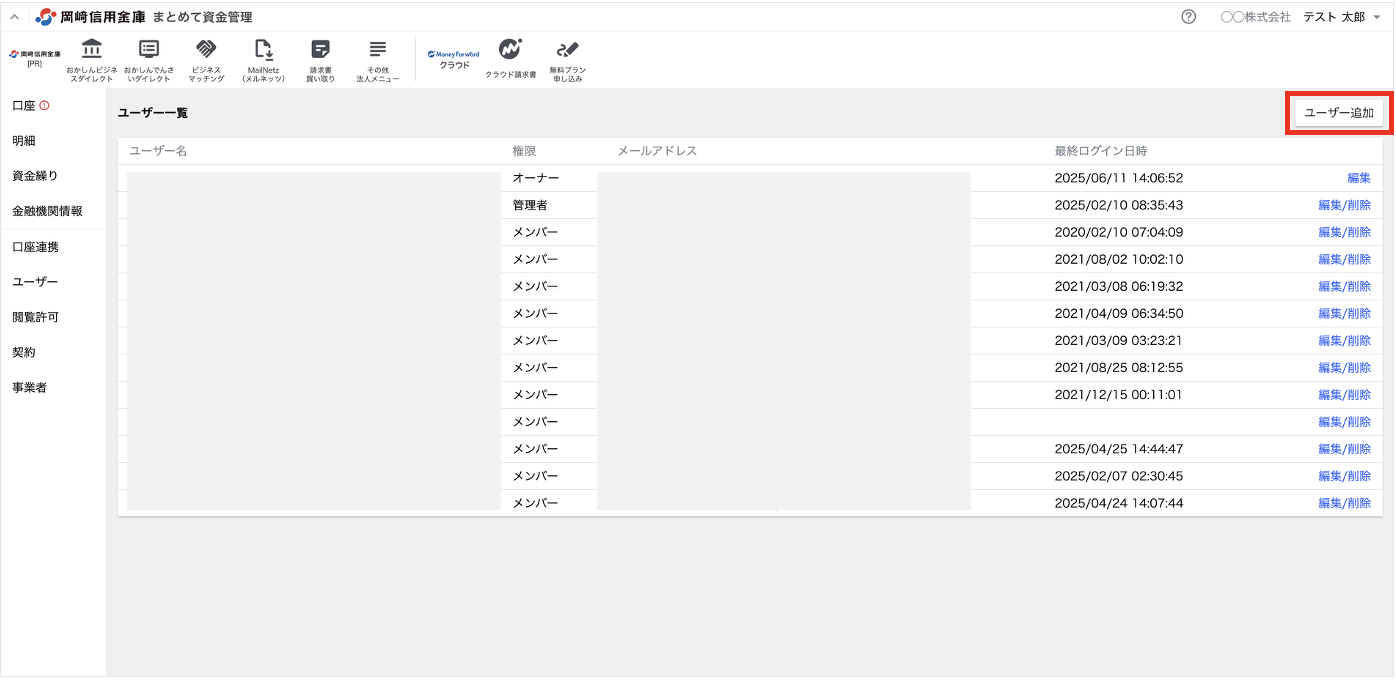
Task: Open the 閲覧許可 sidebar item
Action: tap(35, 317)
